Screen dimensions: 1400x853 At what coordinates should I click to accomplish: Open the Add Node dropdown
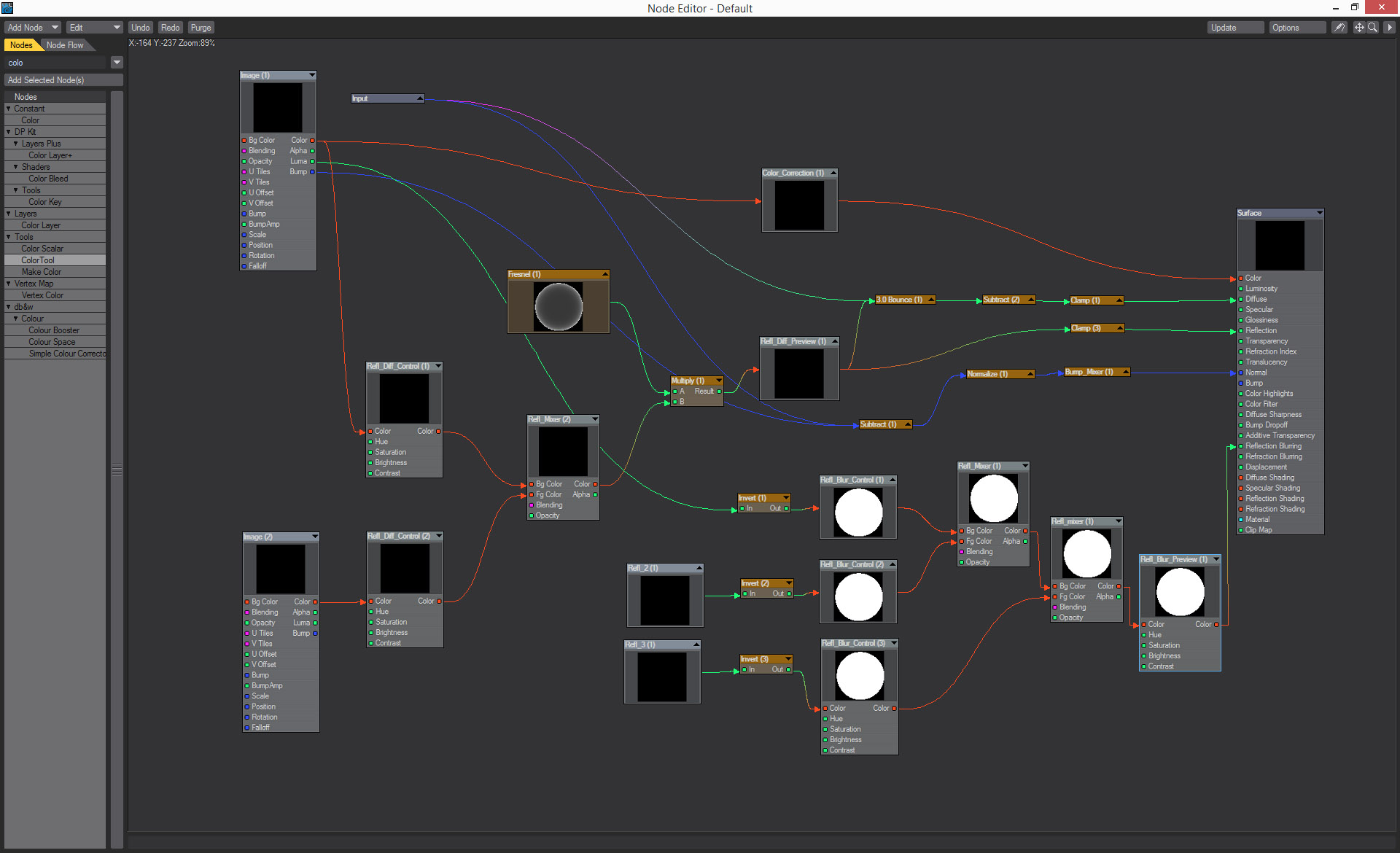coord(33,28)
